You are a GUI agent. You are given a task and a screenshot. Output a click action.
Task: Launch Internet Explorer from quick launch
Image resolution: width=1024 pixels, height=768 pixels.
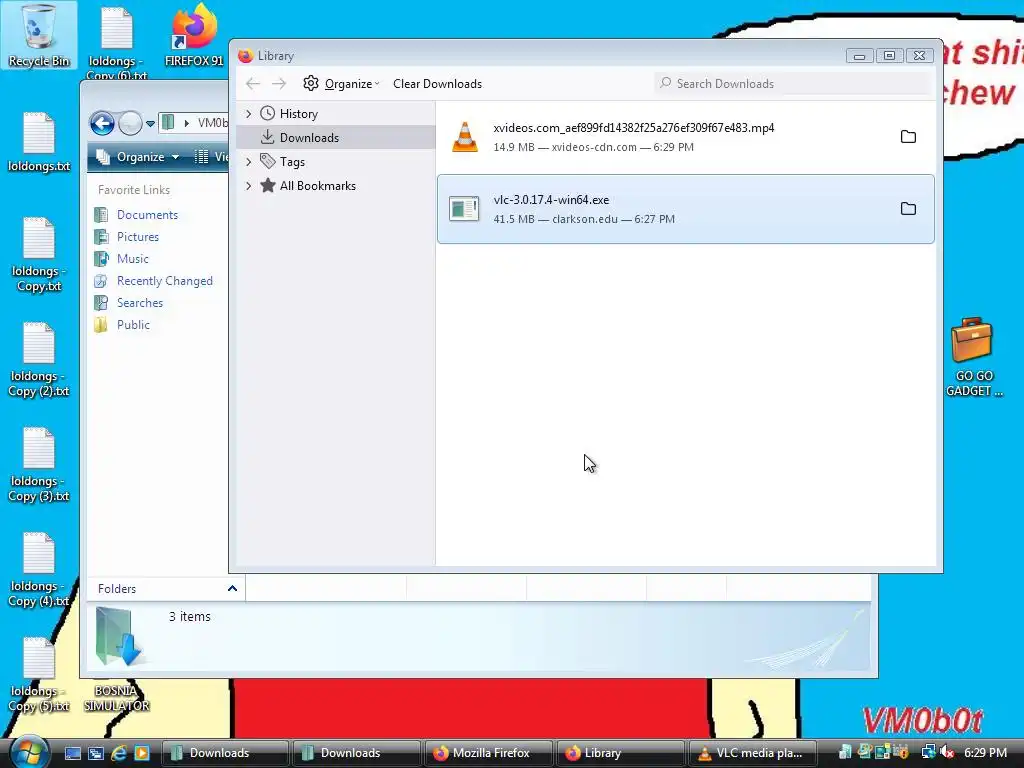coord(118,753)
